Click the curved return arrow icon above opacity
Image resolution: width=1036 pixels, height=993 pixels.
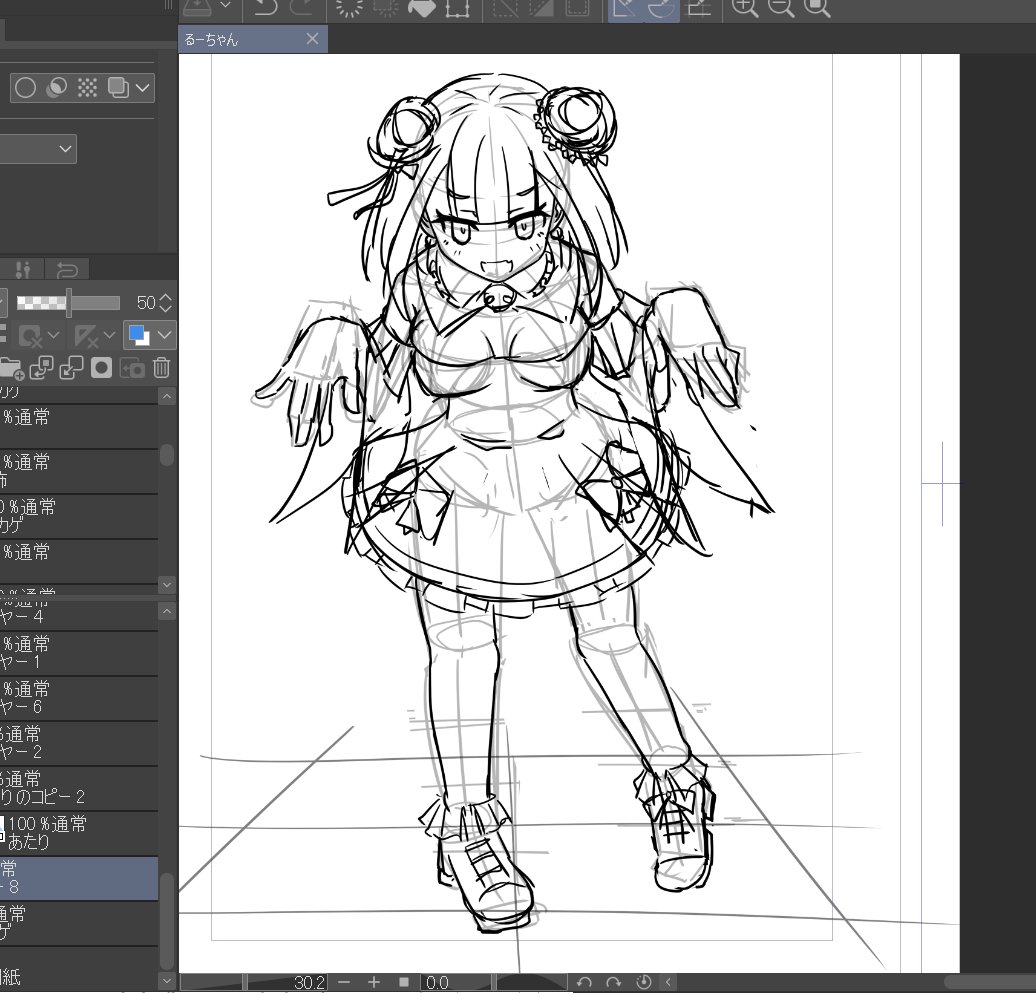pos(67,270)
